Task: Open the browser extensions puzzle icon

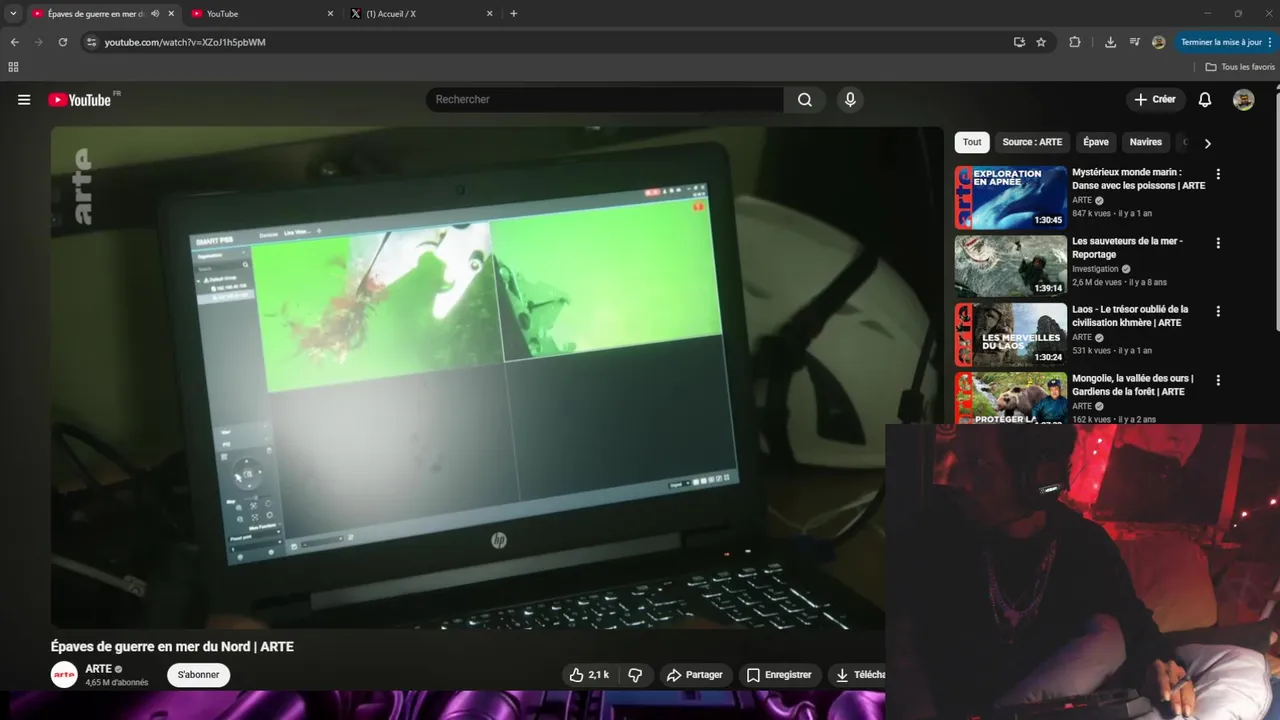Action: pos(1075,42)
